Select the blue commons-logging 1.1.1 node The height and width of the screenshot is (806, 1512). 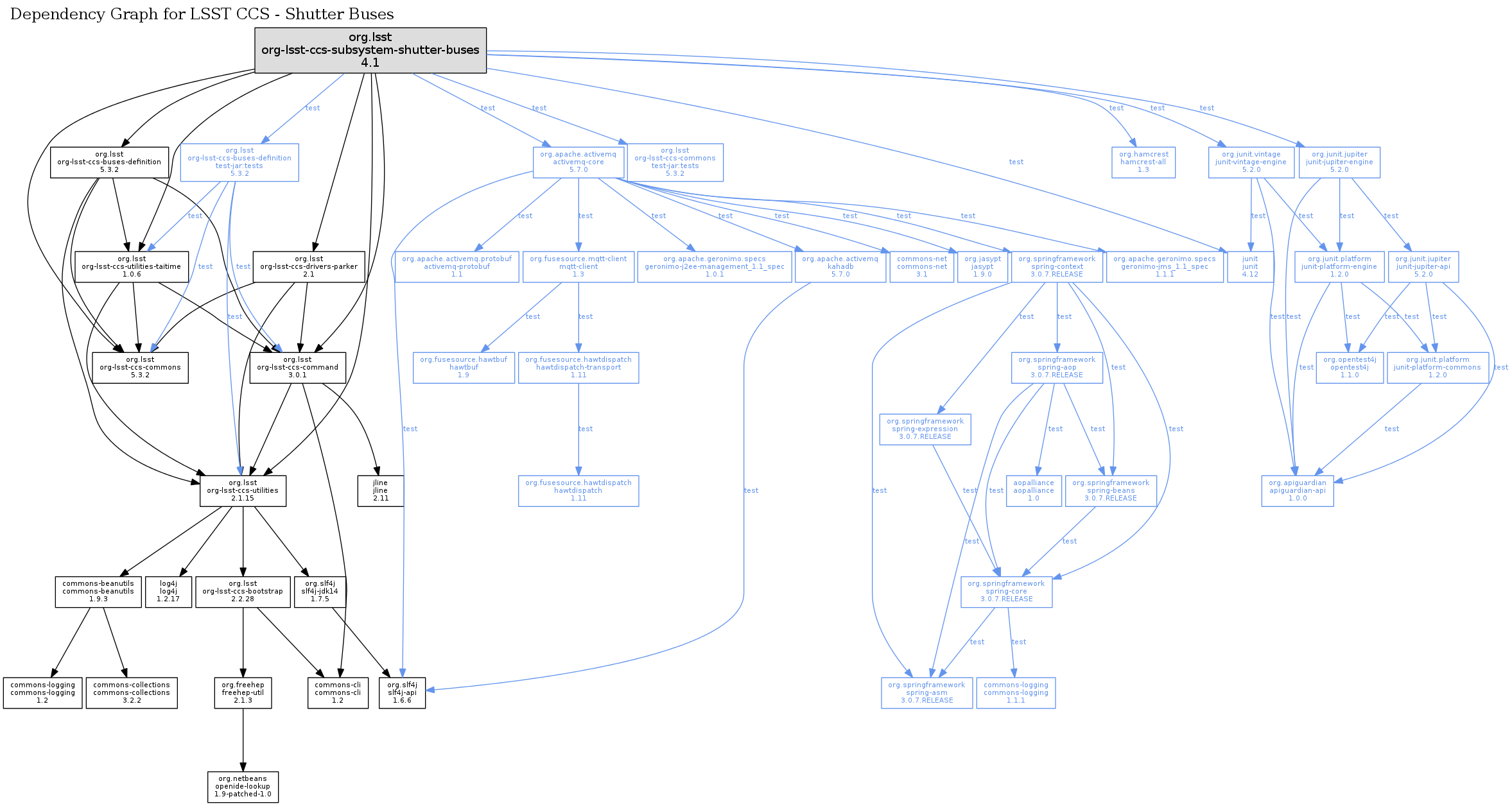click(1016, 693)
